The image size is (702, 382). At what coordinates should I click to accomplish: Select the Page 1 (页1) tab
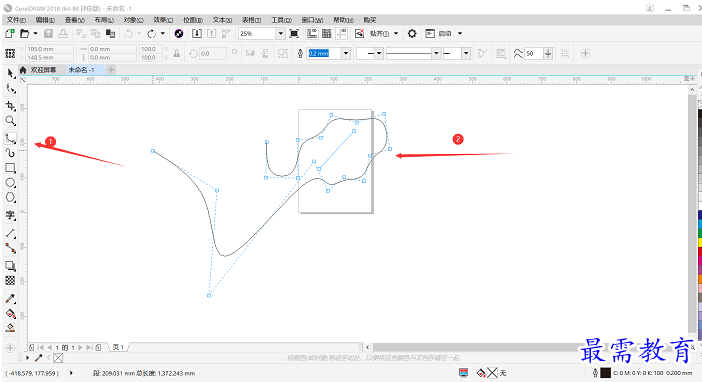[x=118, y=347]
